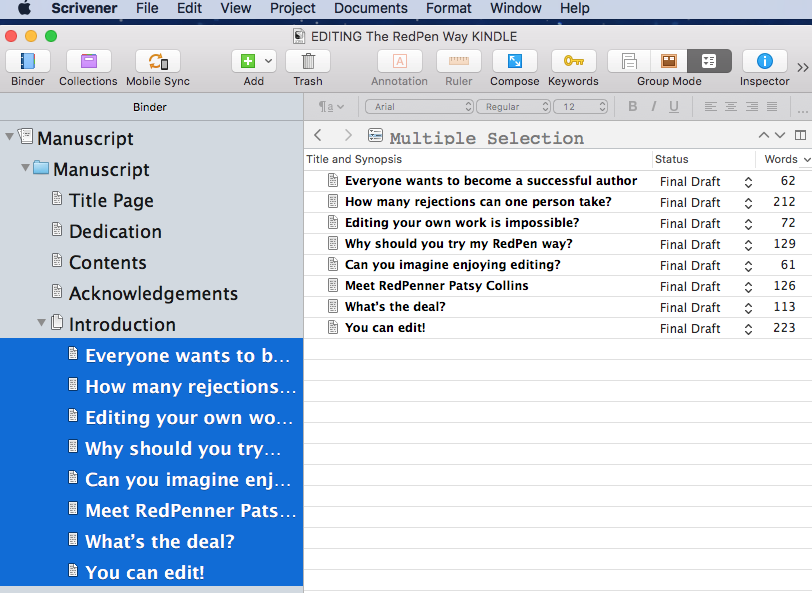Open the Apple menu
The width and height of the screenshot is (812, 593).
pyautogui.click(x=24, y=8)
